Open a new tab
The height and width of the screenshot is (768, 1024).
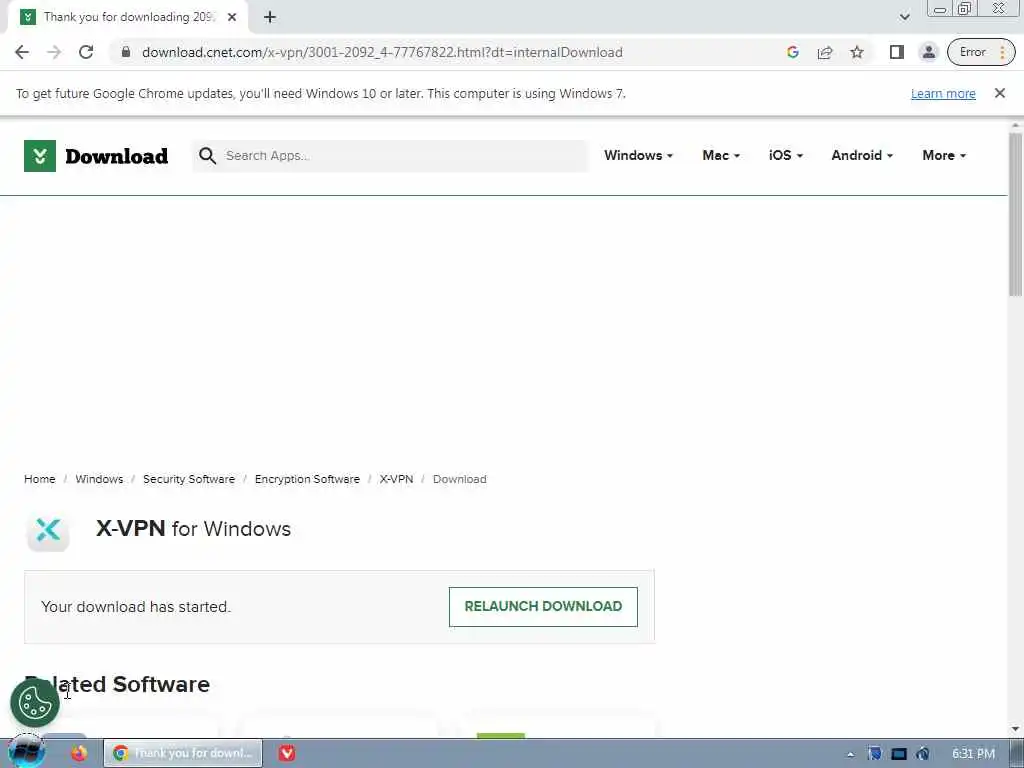point(270,18)
